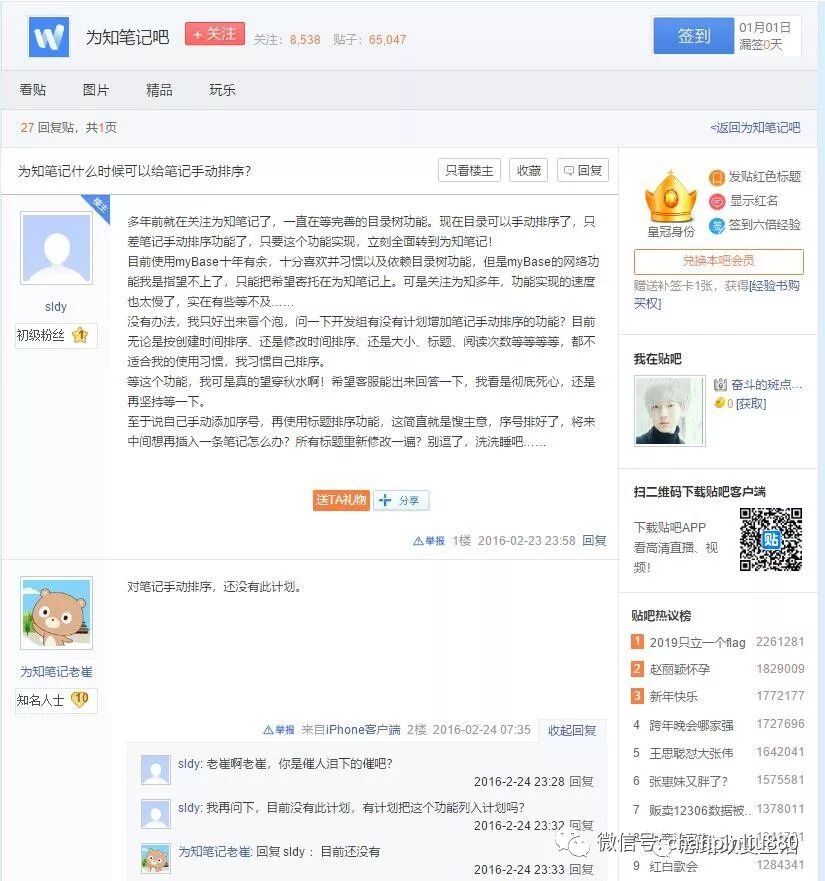Click the golden crown 皇冠身份 icon

(670, 198)
